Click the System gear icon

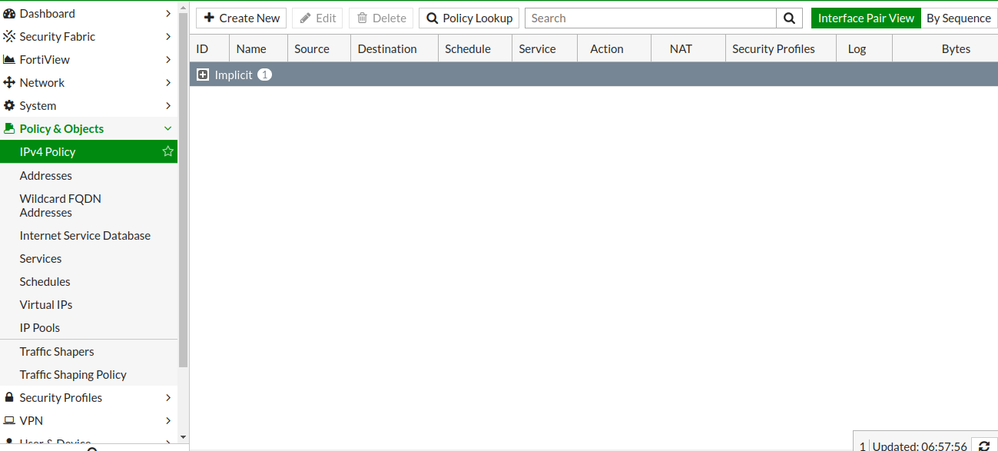tap(9, 106)
